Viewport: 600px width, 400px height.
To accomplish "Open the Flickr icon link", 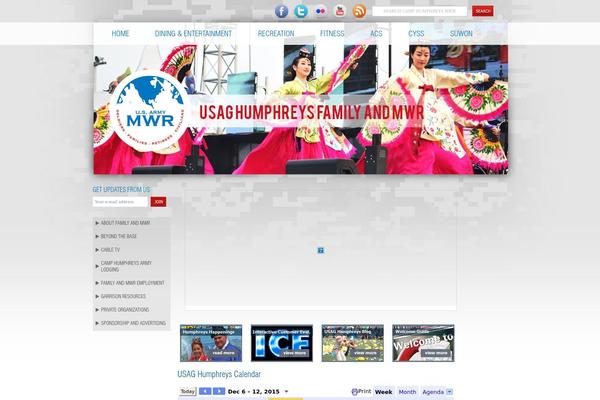I will (320, 11).
